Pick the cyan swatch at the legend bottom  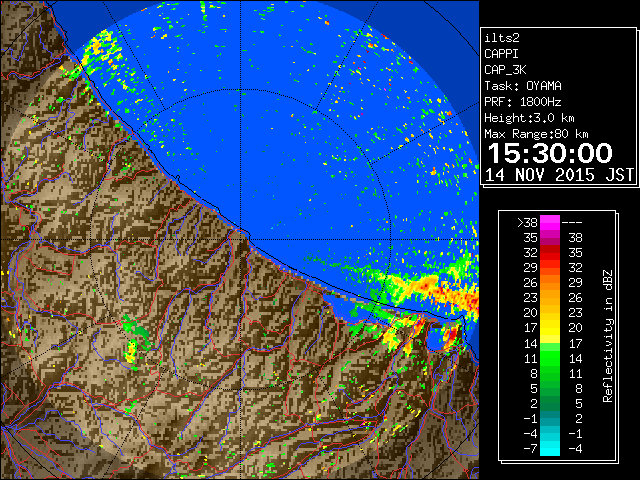(550, 449)
